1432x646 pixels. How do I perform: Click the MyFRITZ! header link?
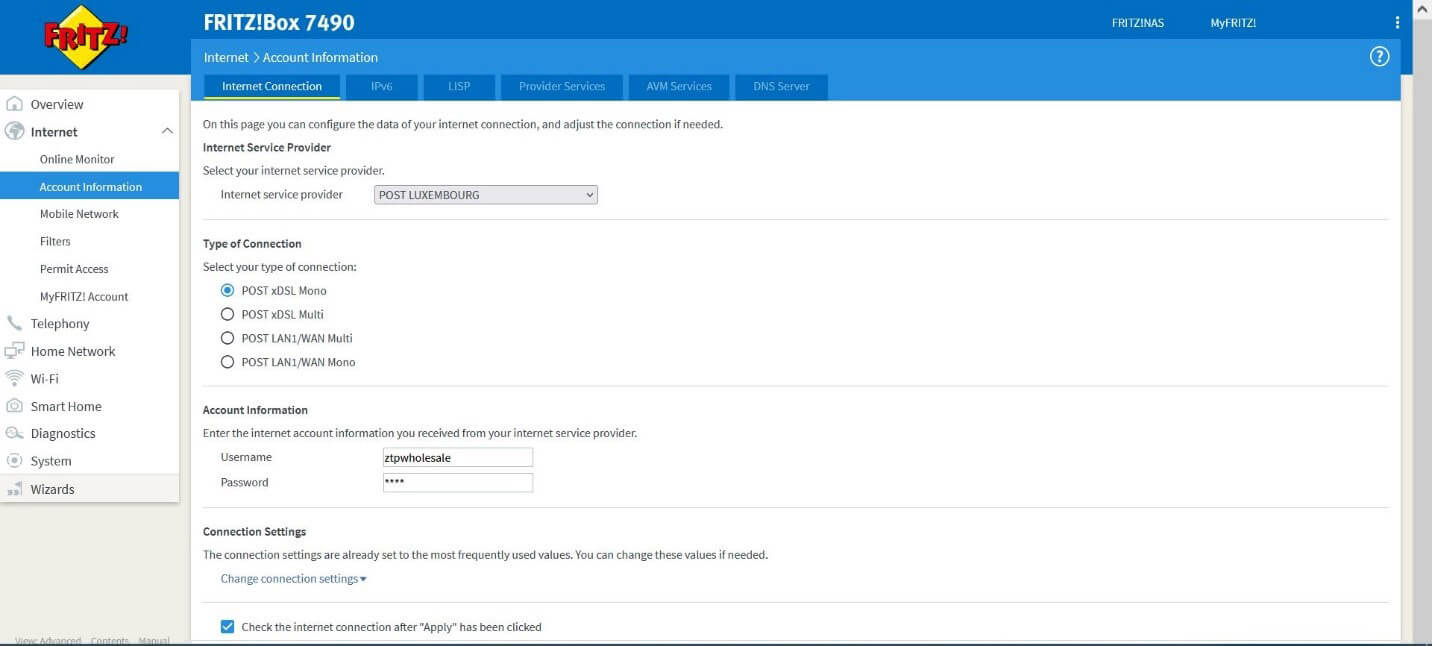pyautogui.click(x=1232, y=23)
